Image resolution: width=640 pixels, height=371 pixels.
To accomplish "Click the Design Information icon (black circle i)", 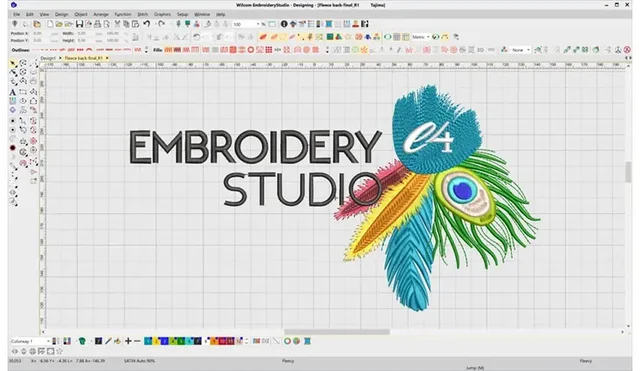I will pyautogui.click(x=284, y=24).
